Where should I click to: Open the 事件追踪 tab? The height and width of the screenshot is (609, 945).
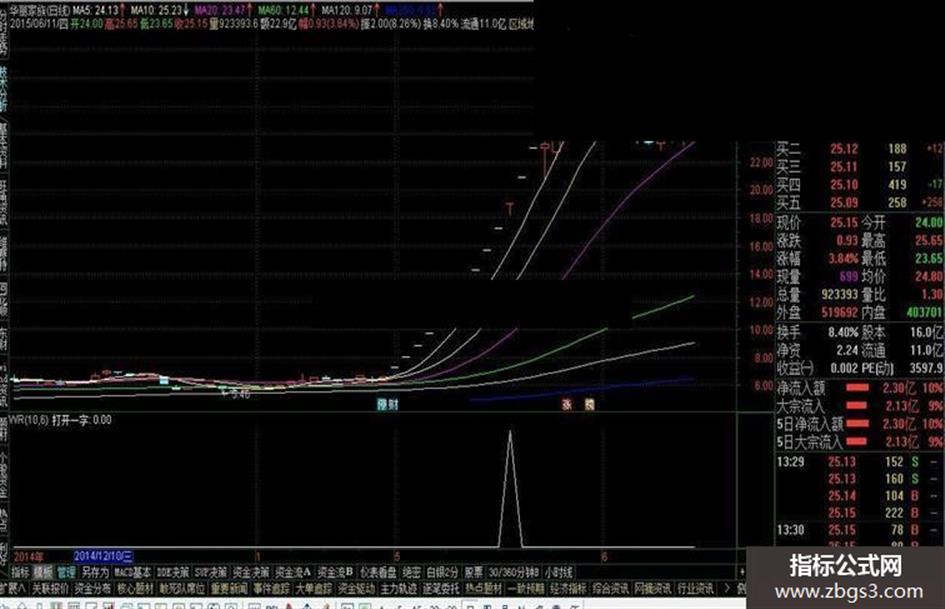click(271, 588)
